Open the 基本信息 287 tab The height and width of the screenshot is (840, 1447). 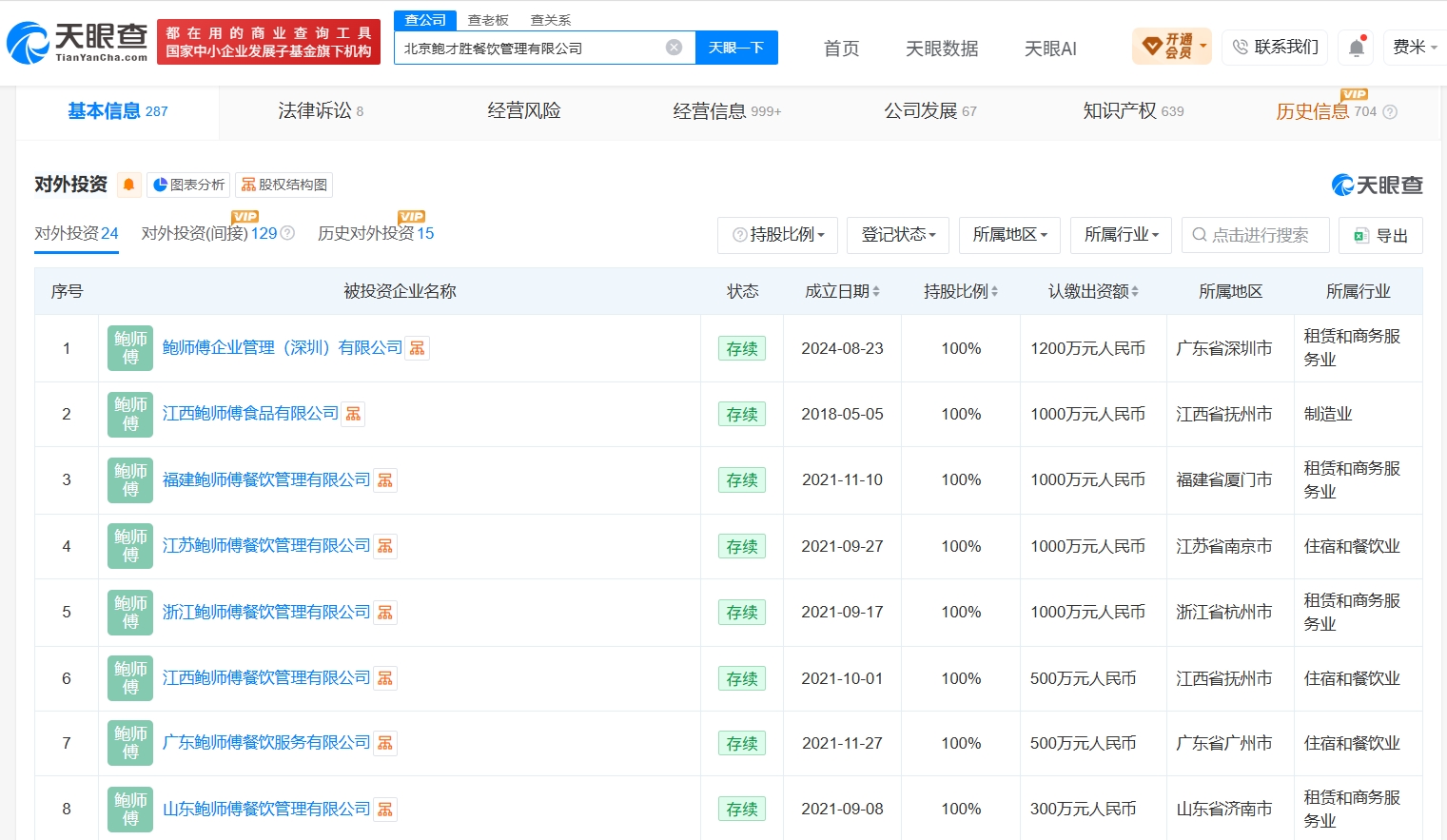[x=118, y=111]
